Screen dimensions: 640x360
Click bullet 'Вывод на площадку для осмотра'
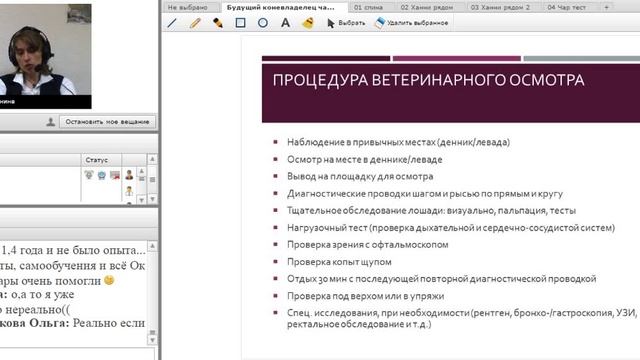pyautogui.click(x=360, y=176)
